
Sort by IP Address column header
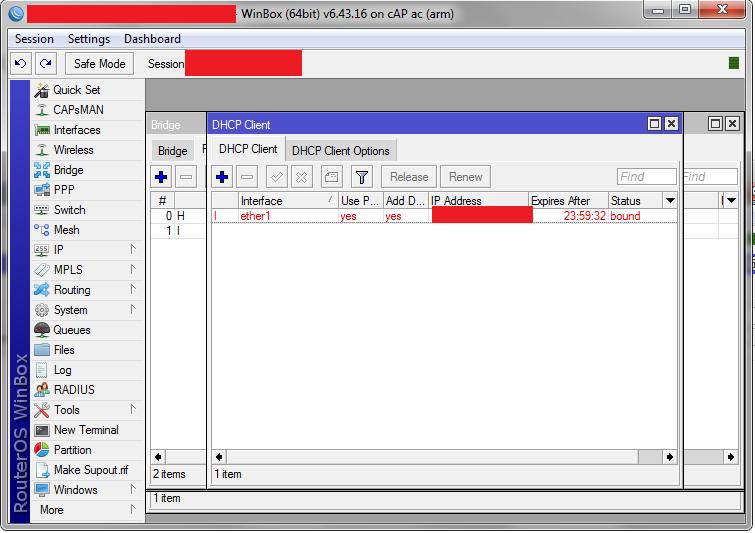[x=479, y=200]
